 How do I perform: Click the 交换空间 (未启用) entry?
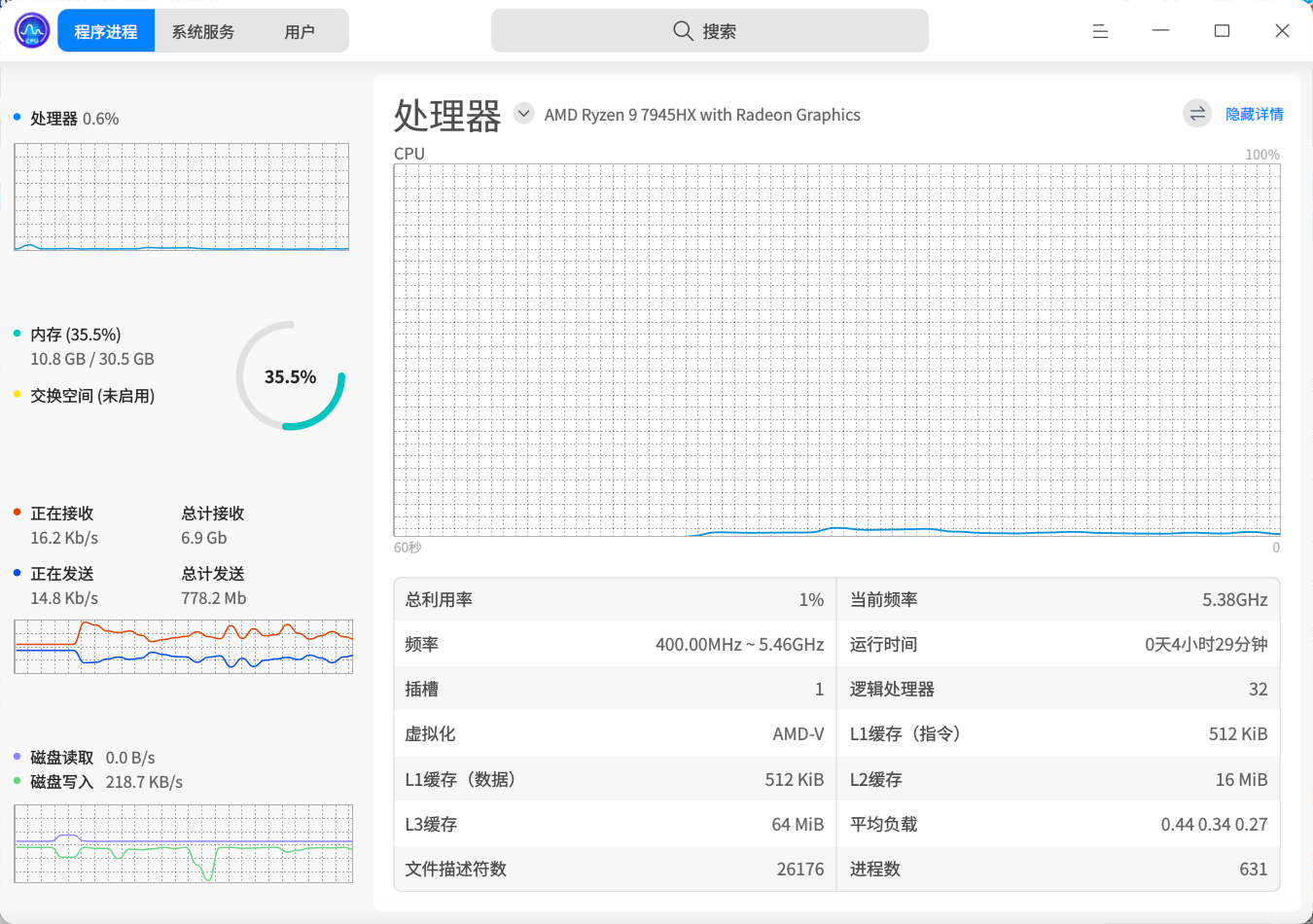(x=92, y=396)
